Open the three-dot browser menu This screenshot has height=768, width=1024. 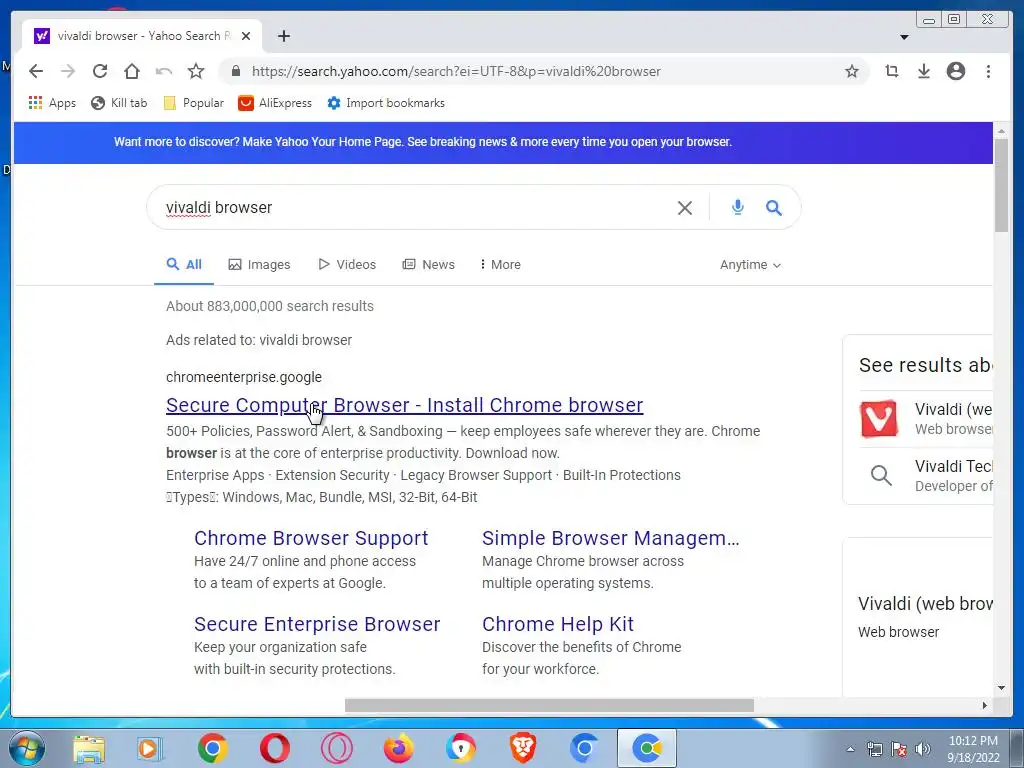[988, 71]
